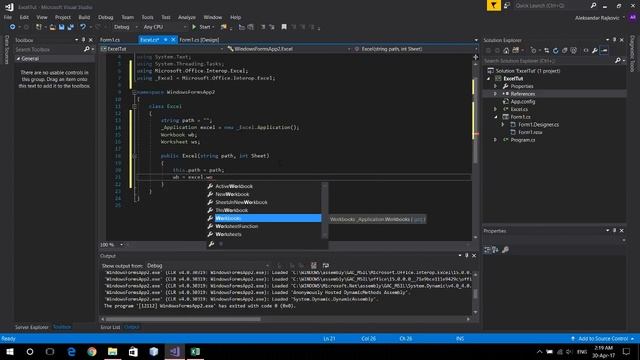
Task: Click the Categorized icon in Properties panel
Action: [487, 250]
